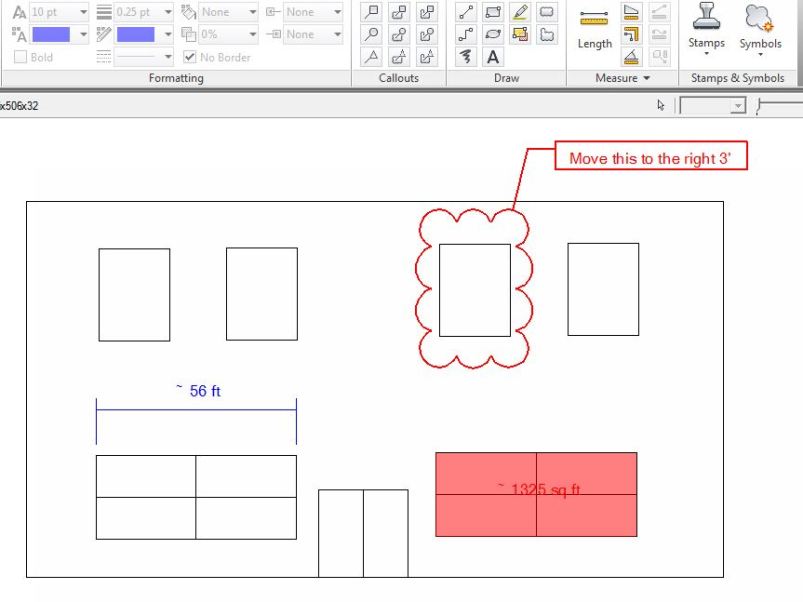
Task: Open the line start style None dropdown
Action: (337, 12)
